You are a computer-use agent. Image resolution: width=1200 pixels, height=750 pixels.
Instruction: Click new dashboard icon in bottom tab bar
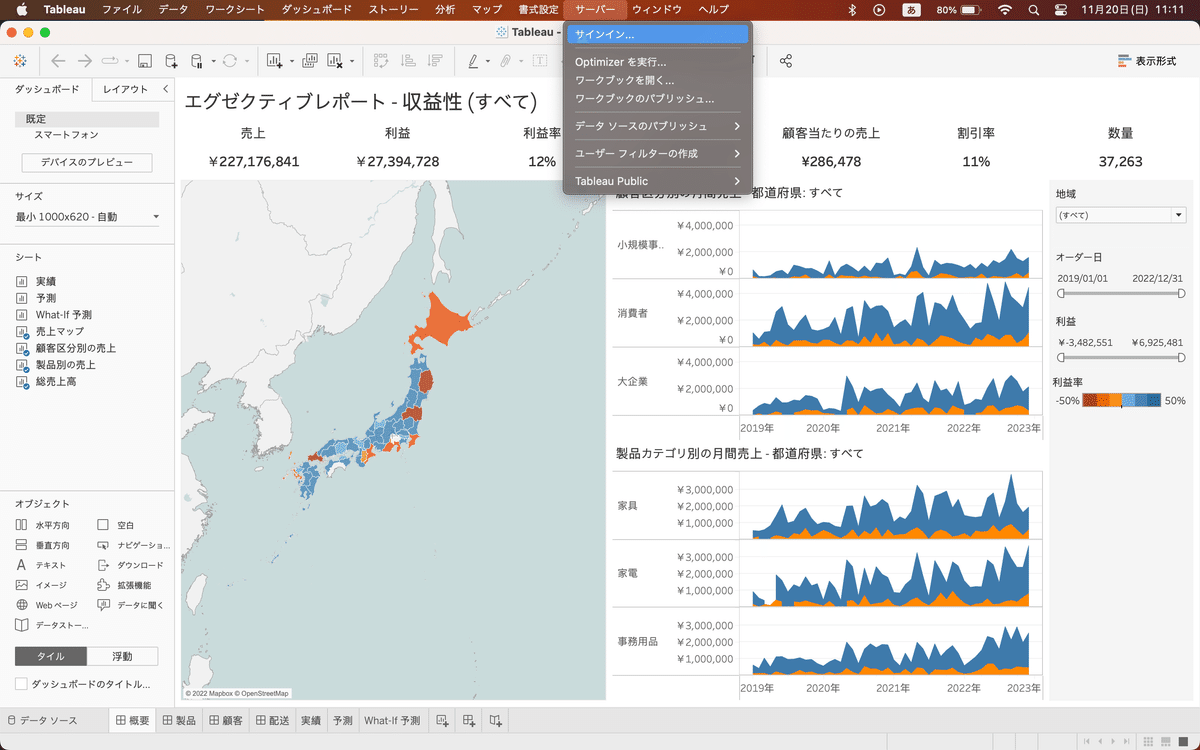click(469, 720)
